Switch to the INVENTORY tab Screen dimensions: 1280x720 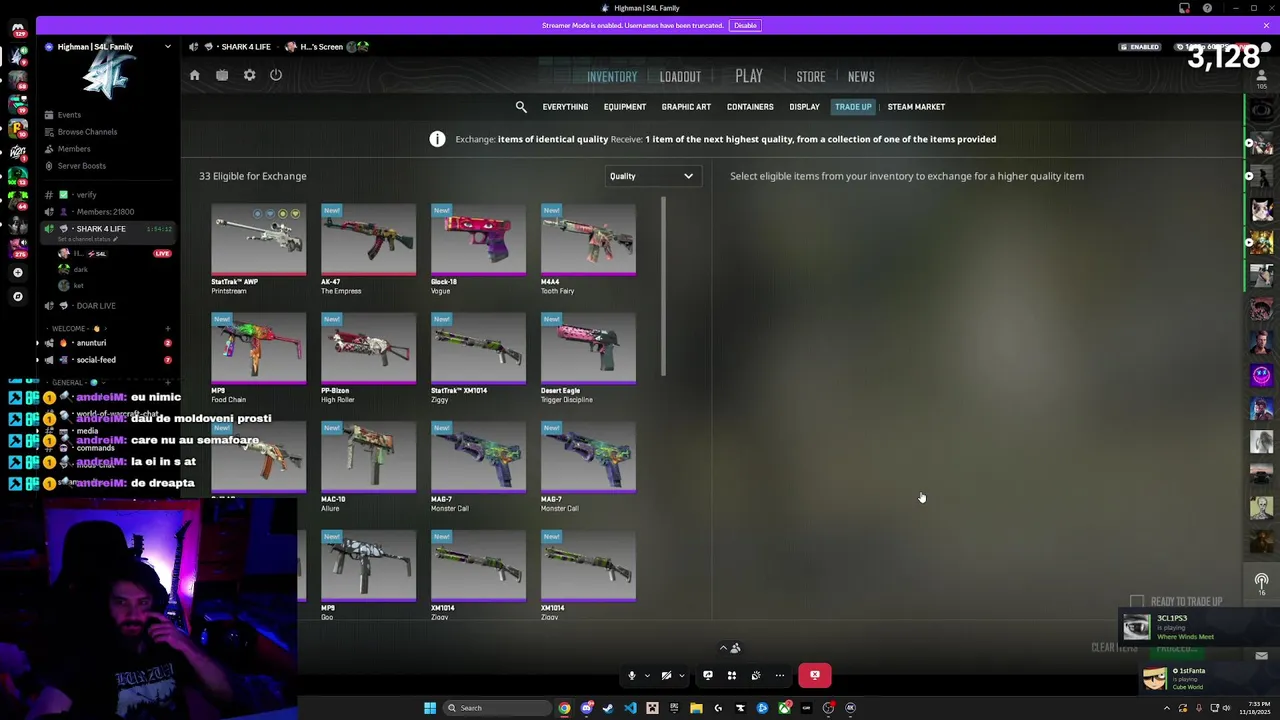tap(612, 77)
